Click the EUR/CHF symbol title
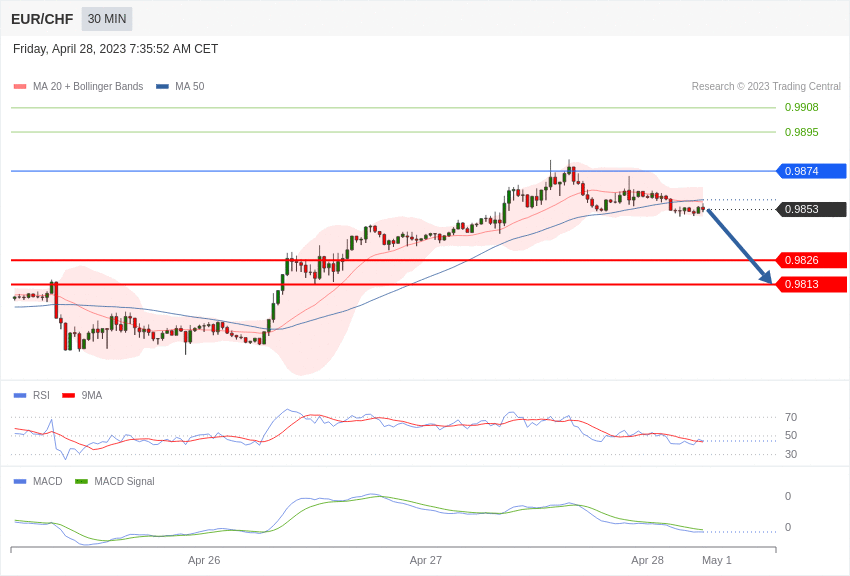The width and height of the screenshot is (850, 576). tap(42, 19)
